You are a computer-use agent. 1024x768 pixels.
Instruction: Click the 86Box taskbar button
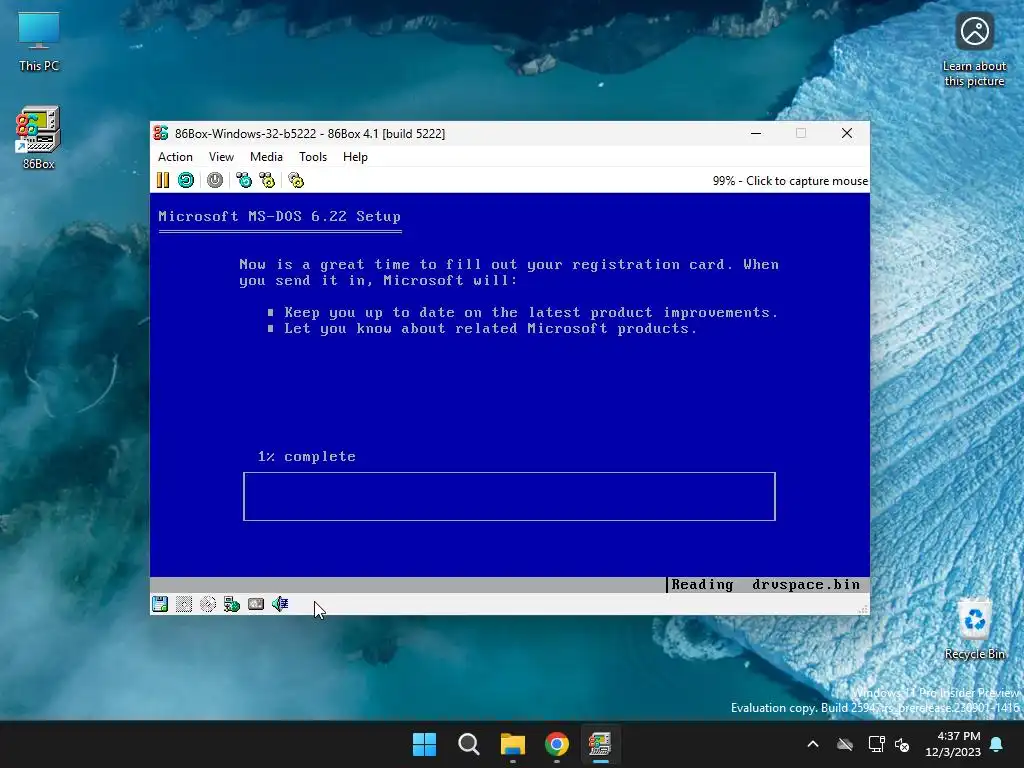601,744
